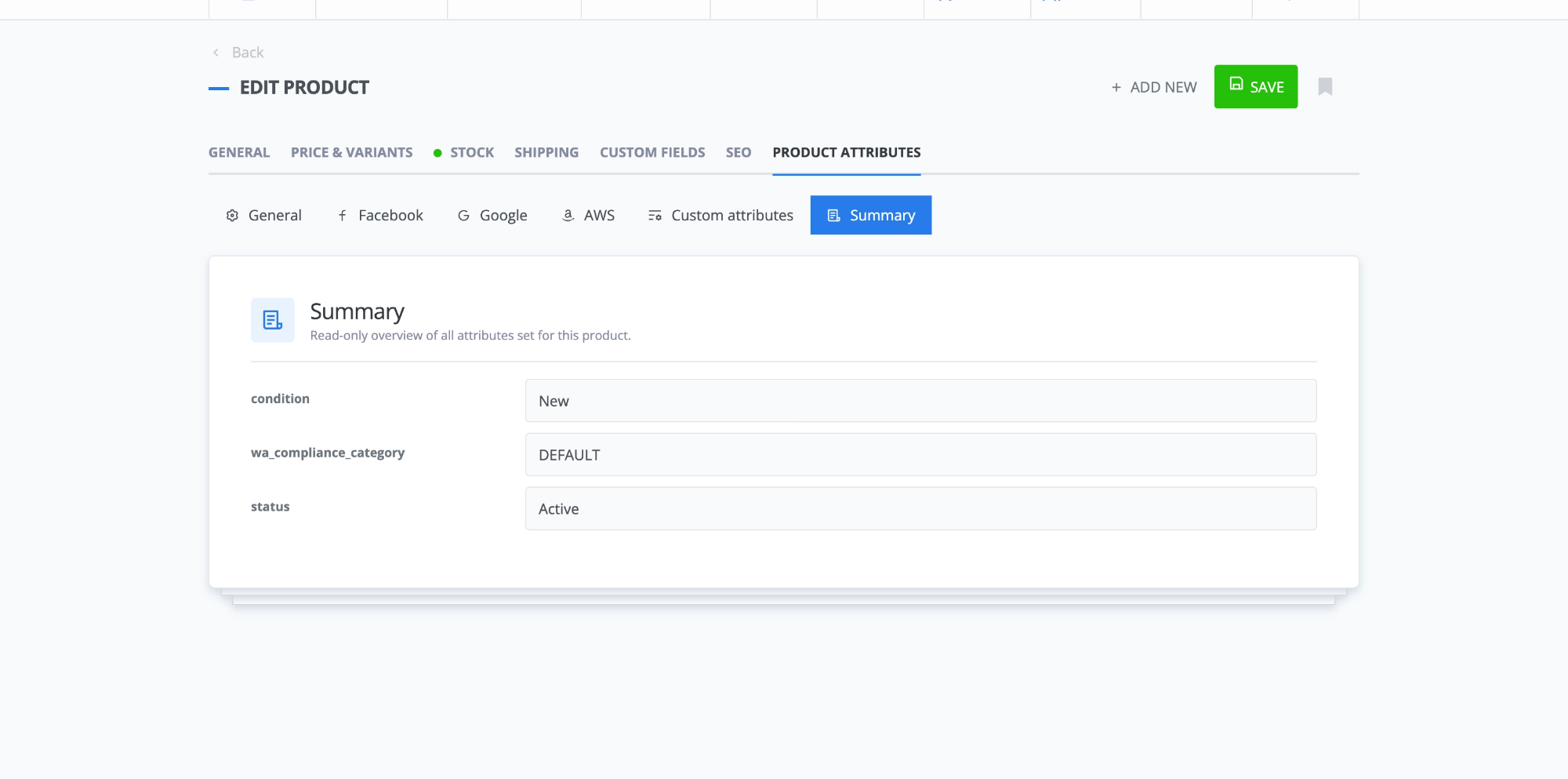
Task: Click the status field showing Active
Action: point(920,509)
